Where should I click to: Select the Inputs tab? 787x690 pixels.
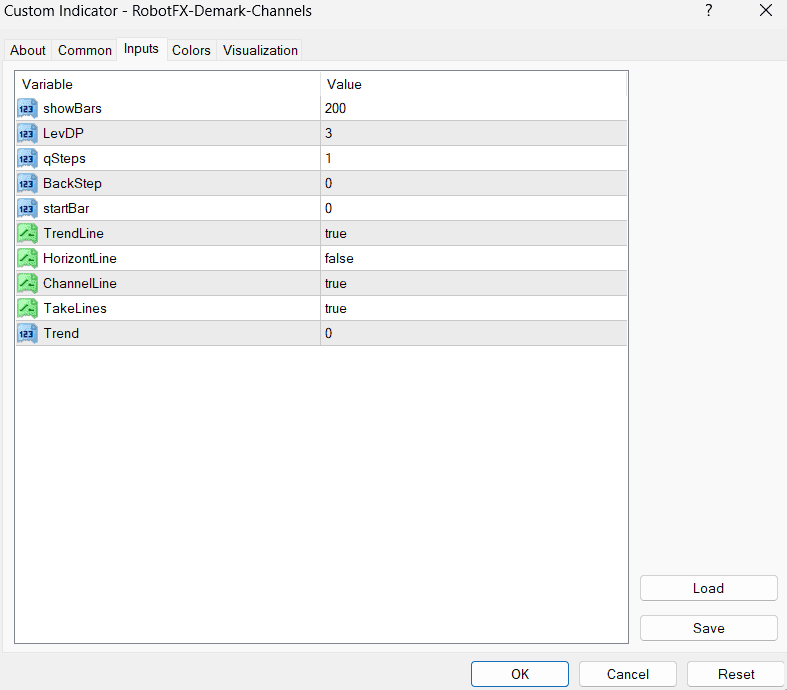click(142, 49)
